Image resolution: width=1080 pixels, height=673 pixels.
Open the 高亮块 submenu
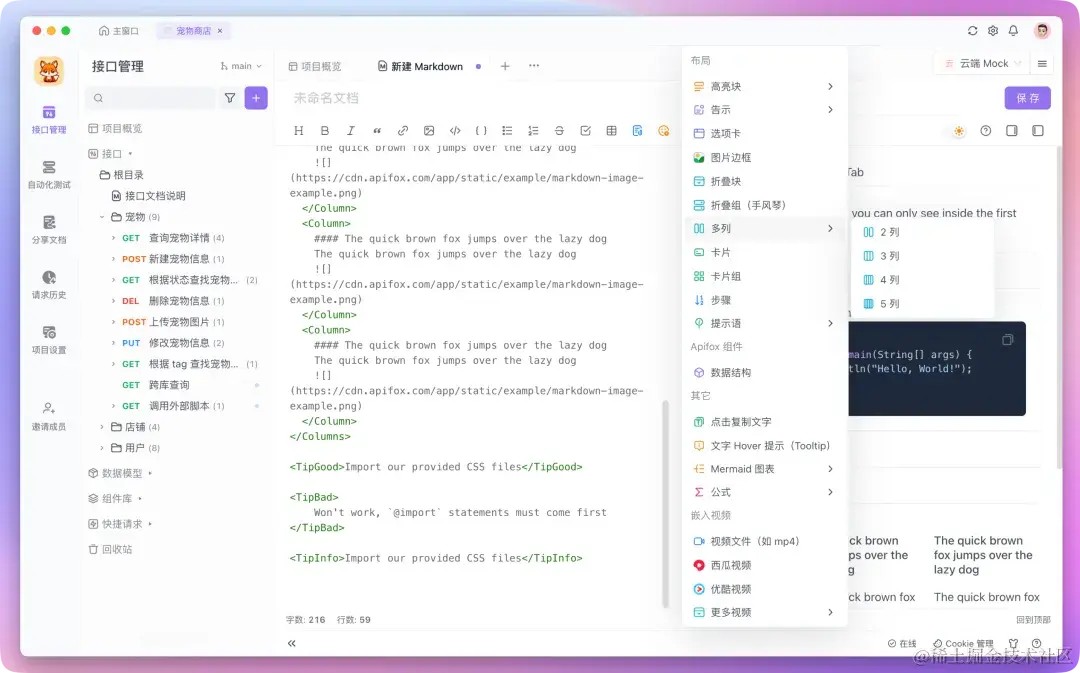tap(764, 87)
